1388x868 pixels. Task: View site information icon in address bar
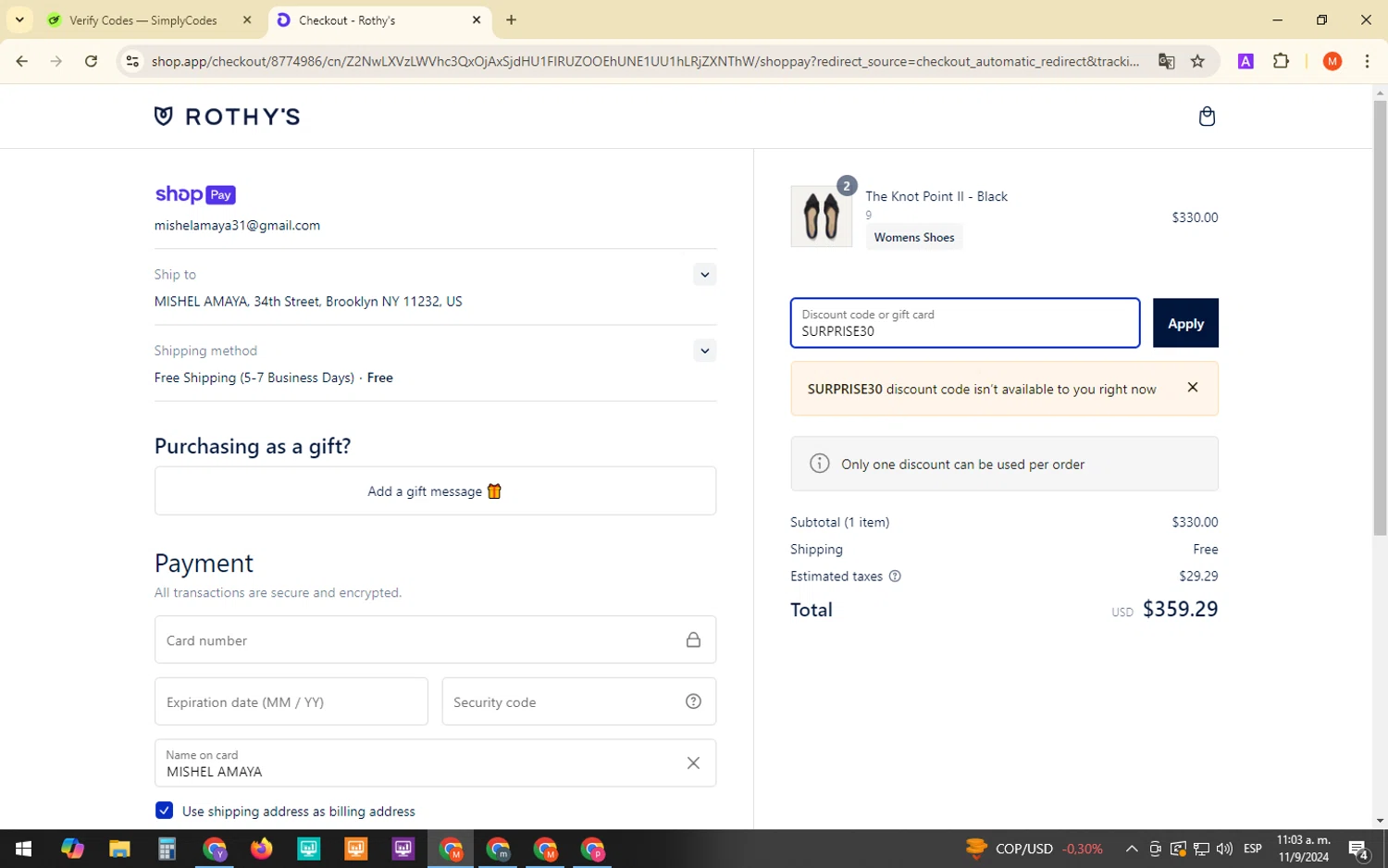(x=132, y=61)
